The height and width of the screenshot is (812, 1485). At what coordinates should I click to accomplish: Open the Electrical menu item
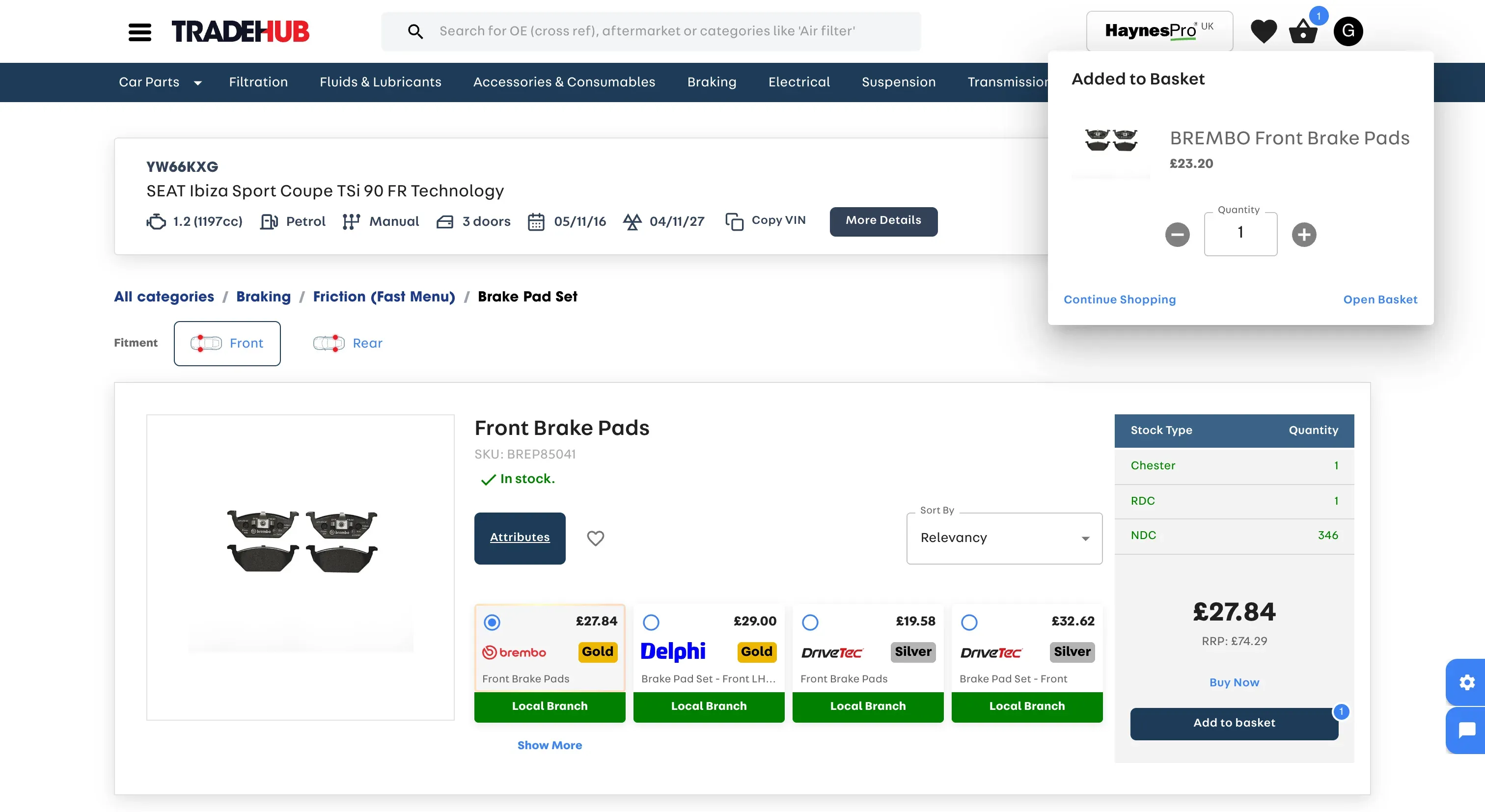click(799, 82)
